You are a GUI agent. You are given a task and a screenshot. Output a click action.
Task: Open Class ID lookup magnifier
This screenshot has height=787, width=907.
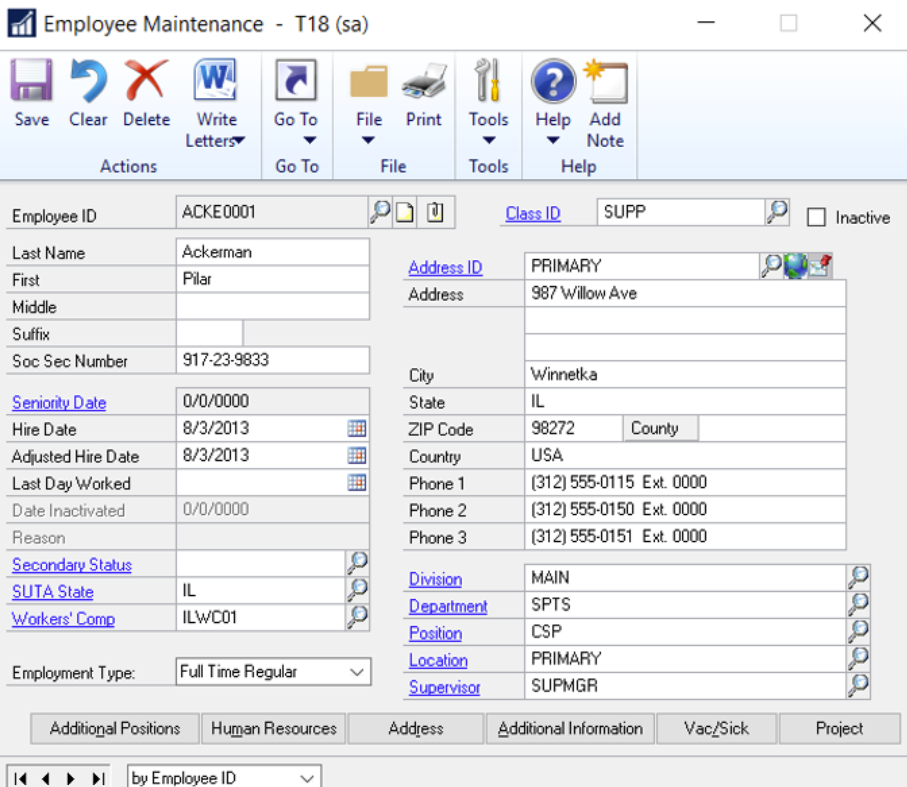[777, 212]
